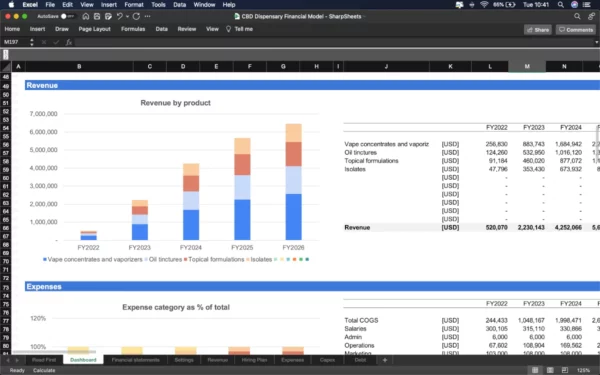Add a new sheet with plus button
This screenshot has width=600, height=375.
click(385, 360)
